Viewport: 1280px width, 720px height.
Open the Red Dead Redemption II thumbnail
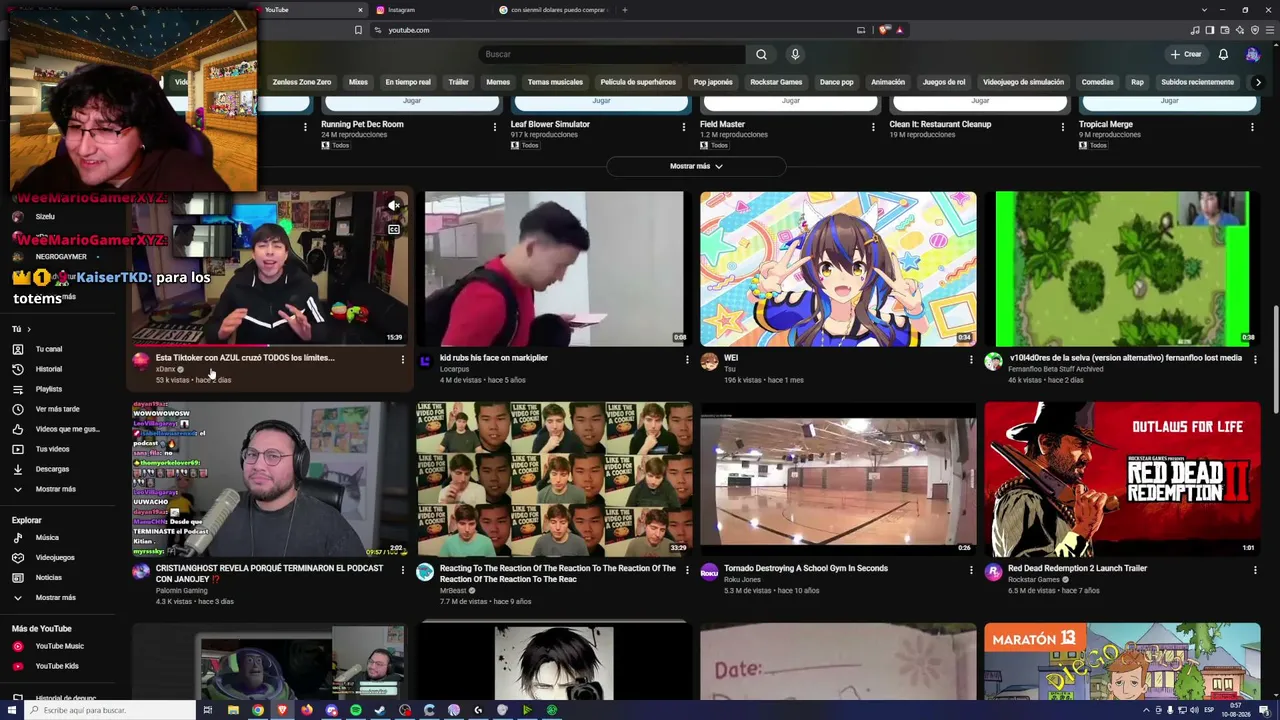1122,479
